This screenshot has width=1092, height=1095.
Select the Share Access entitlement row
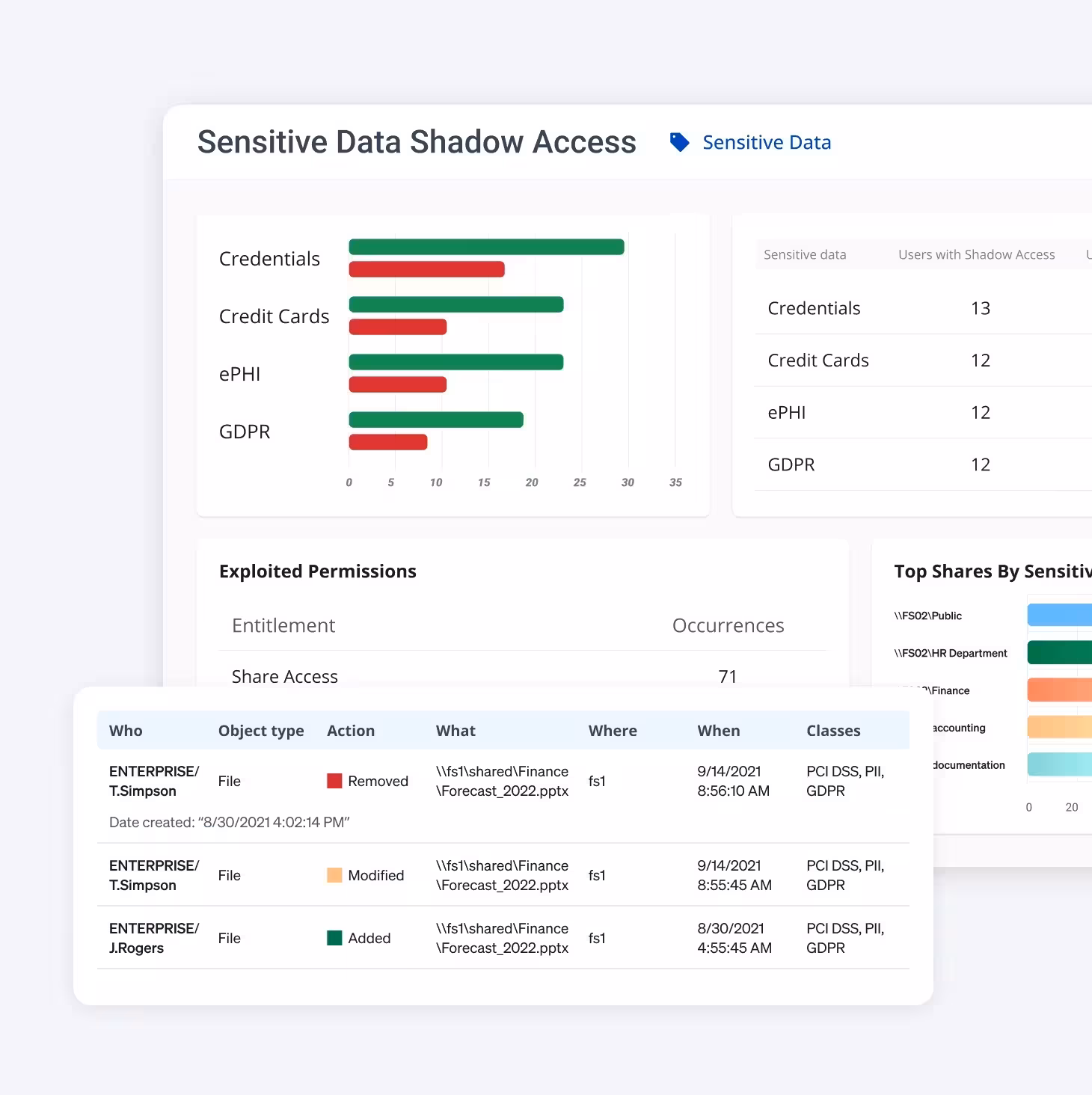click(x=284, y=676)
